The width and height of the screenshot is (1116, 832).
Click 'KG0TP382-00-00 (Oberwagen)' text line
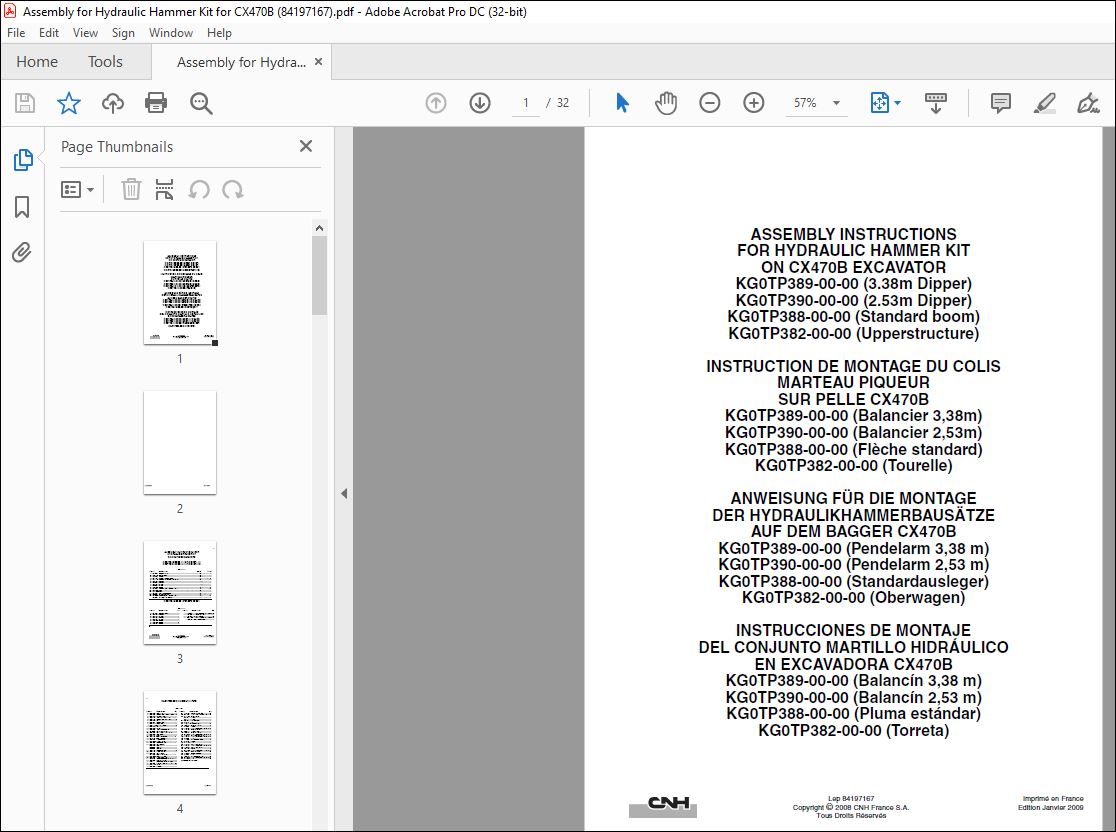(x=853, y=598)
